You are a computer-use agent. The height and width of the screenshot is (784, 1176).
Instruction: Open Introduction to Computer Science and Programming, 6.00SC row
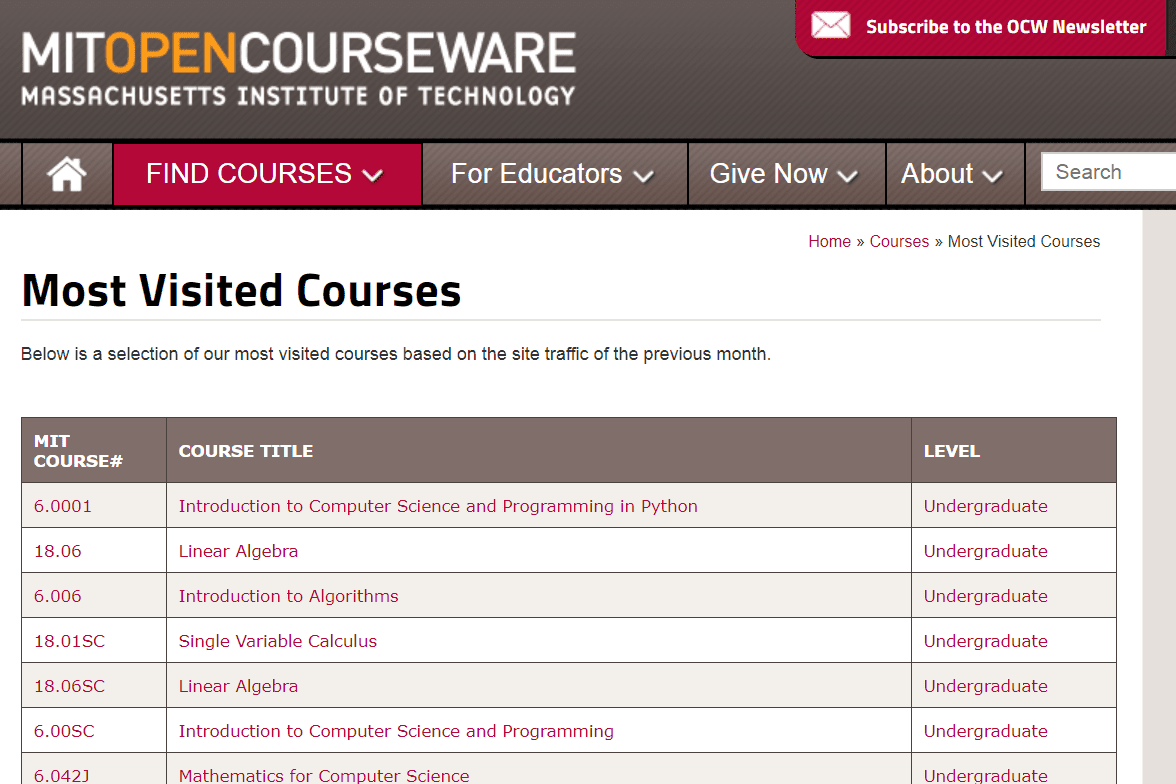(396, 731)
